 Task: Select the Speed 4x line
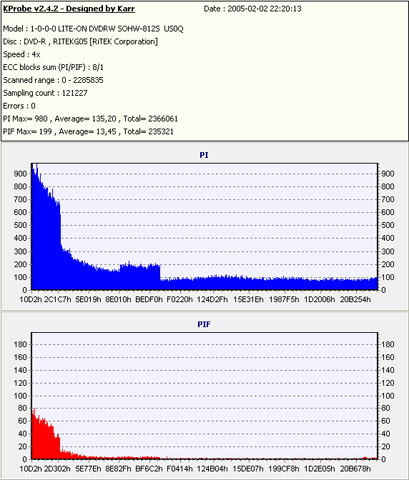pos(22,54)
